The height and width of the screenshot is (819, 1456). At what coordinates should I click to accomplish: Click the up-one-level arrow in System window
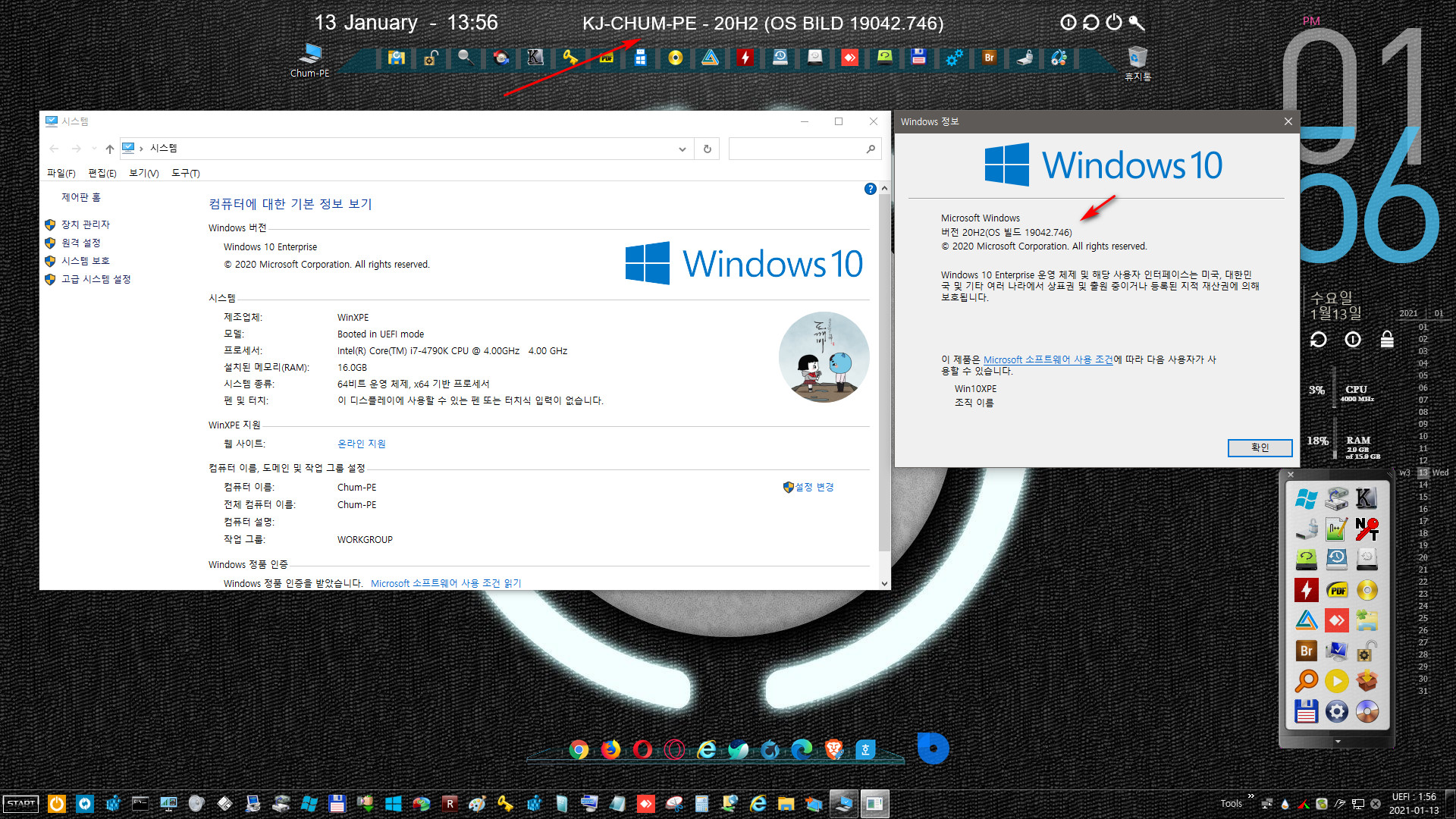tap(110, 149)
